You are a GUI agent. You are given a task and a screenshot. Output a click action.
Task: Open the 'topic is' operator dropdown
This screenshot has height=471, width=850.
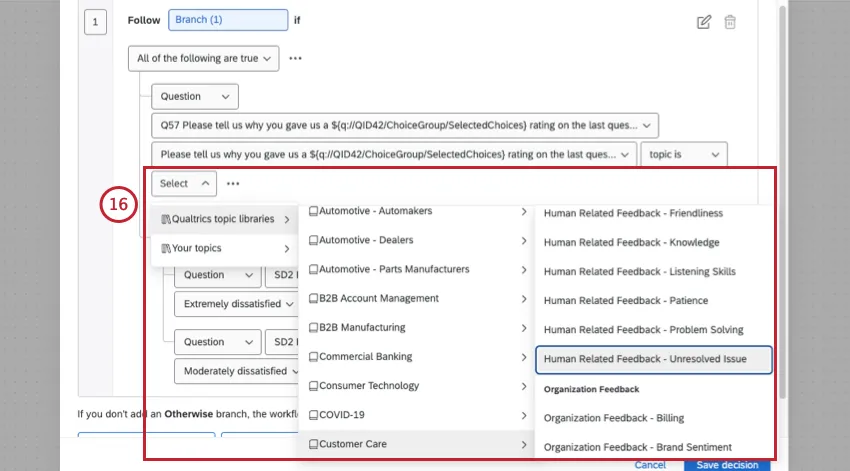pos(684,154)
